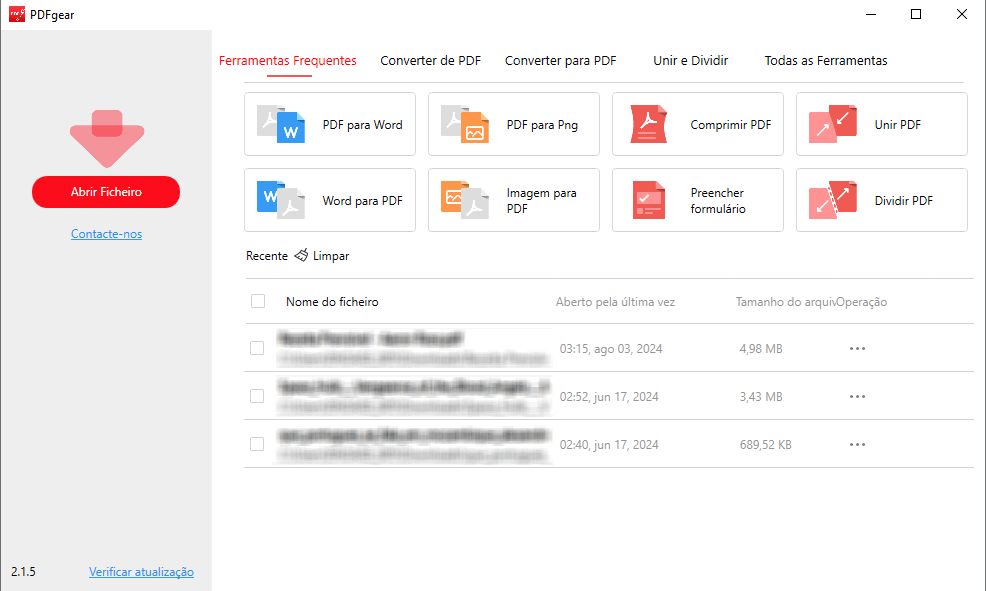Open the Converter para PDF tab
This screenshot has width=986, height=591.
[x=560, y=60]
